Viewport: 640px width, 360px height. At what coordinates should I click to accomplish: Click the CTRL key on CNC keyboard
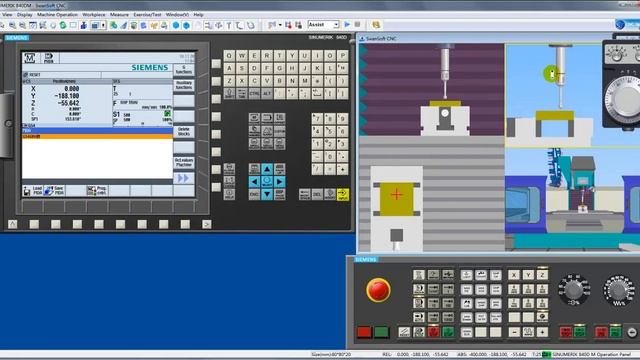[254, 94]
